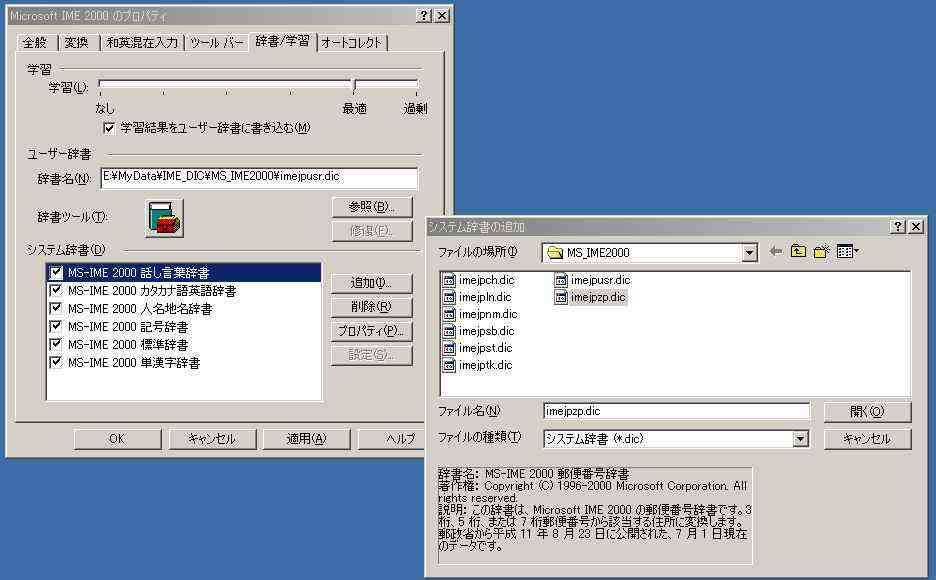Switch to the 全般 tab

tap(35, 43)
